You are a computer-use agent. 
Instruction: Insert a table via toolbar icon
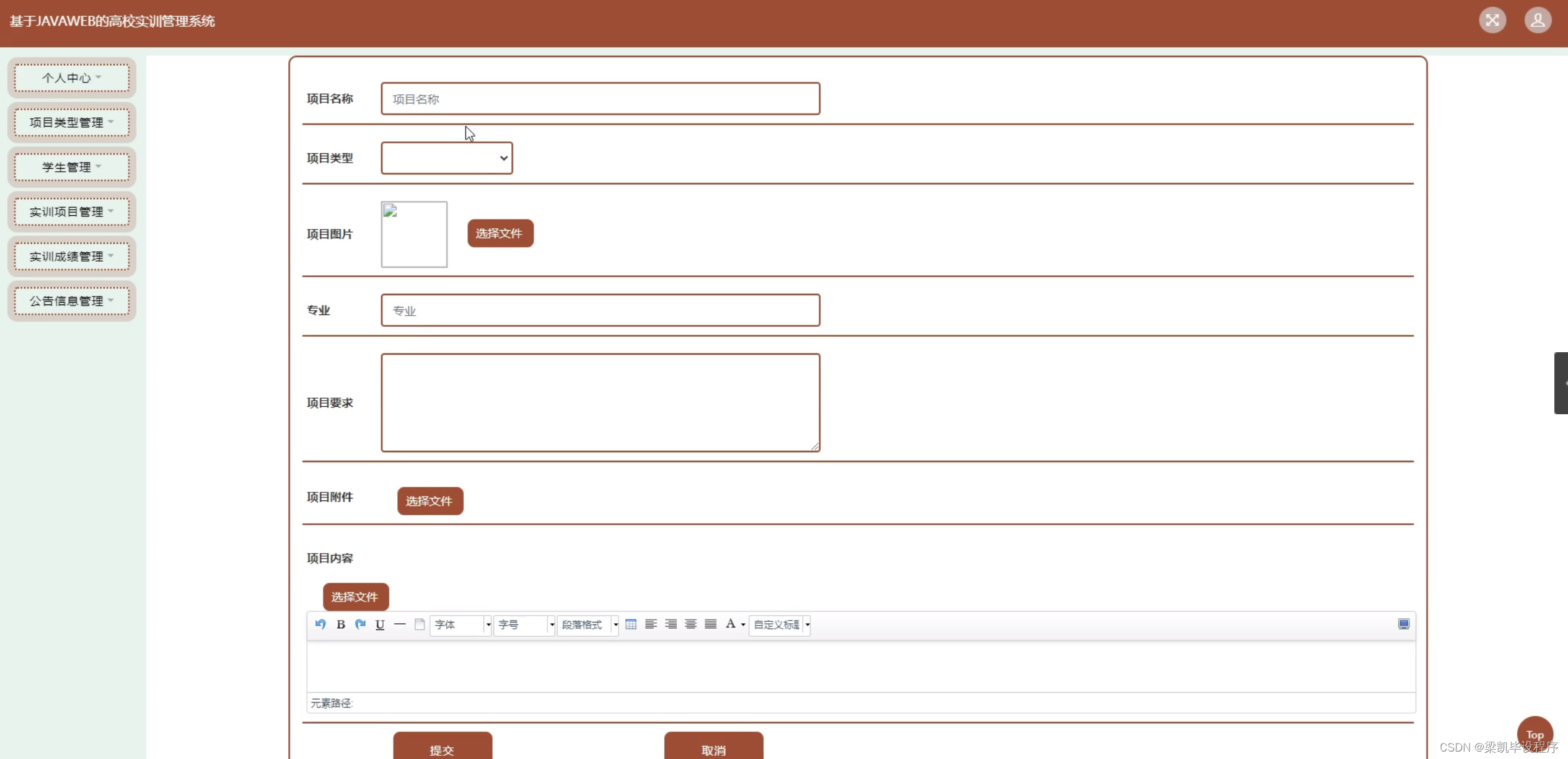(631, 624)
